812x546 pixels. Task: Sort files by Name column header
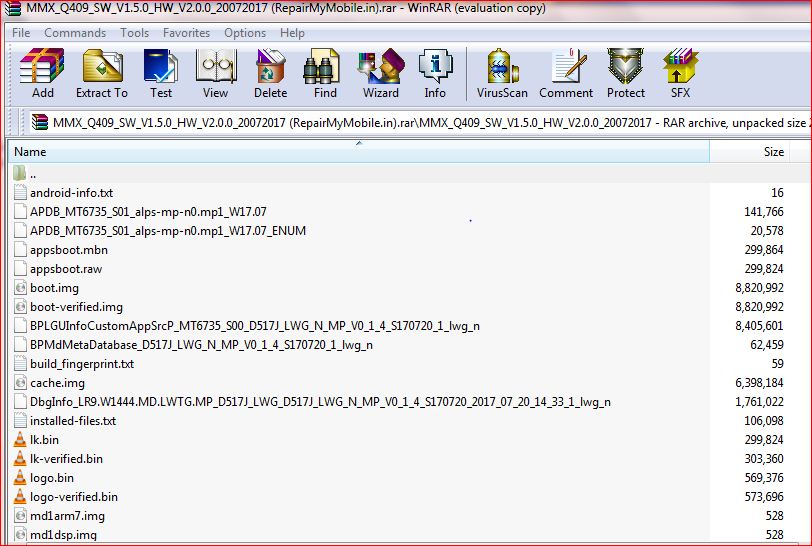pos(30,152)
